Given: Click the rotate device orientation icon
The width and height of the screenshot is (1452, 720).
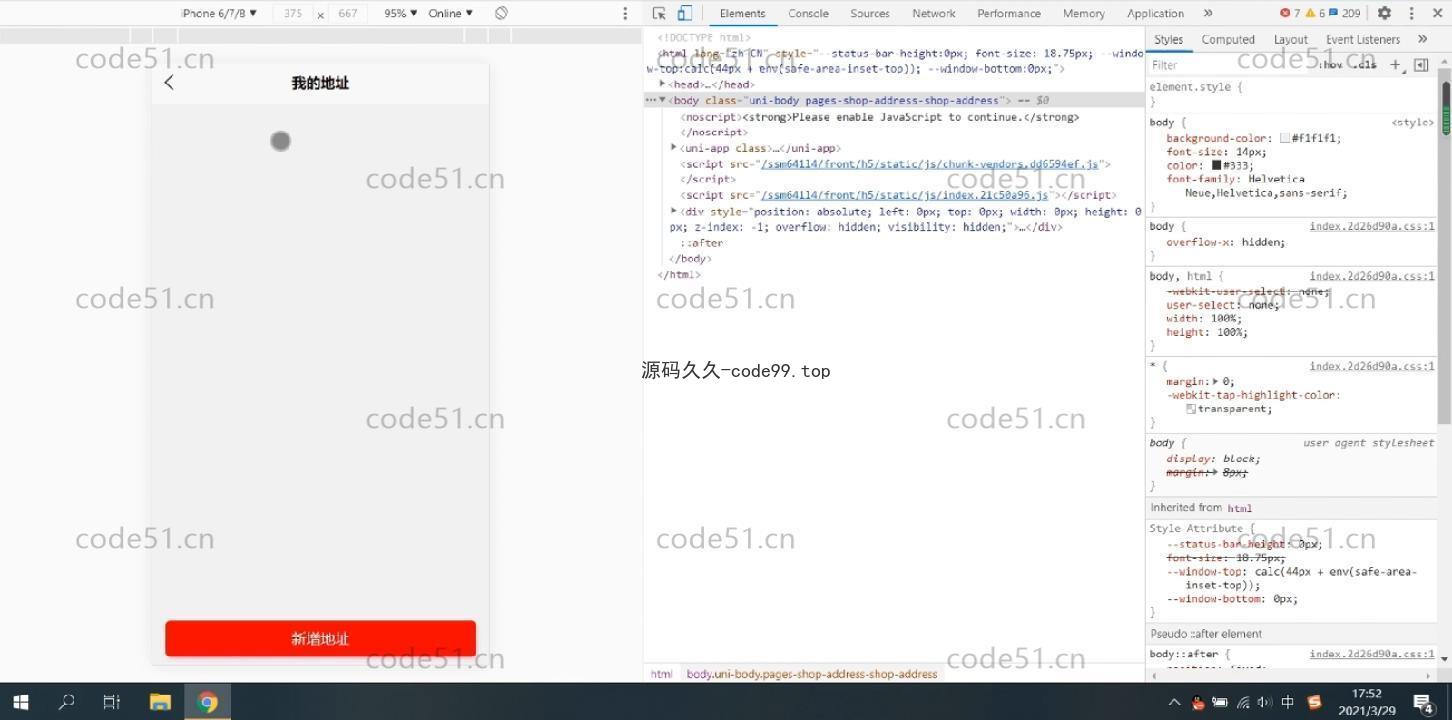Looking at the screenshot, I should point(501,13).
